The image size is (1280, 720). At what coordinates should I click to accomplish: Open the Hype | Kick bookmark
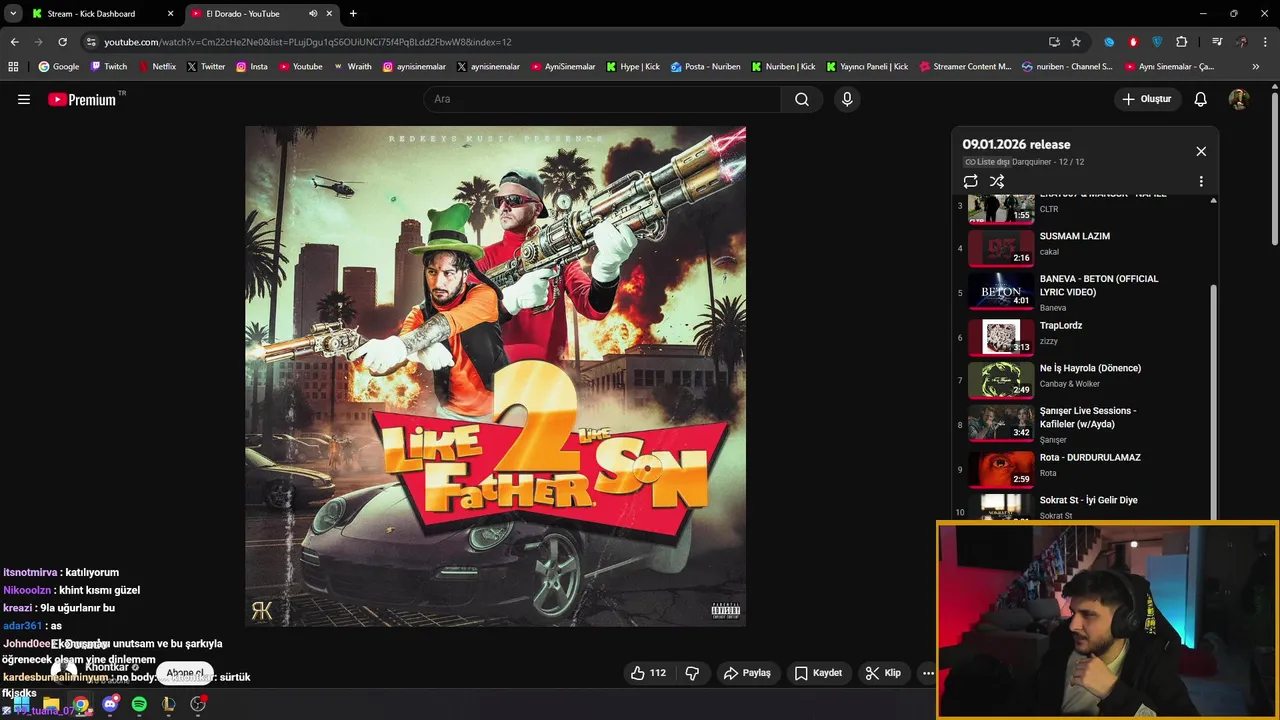click(x=633, y=67)
